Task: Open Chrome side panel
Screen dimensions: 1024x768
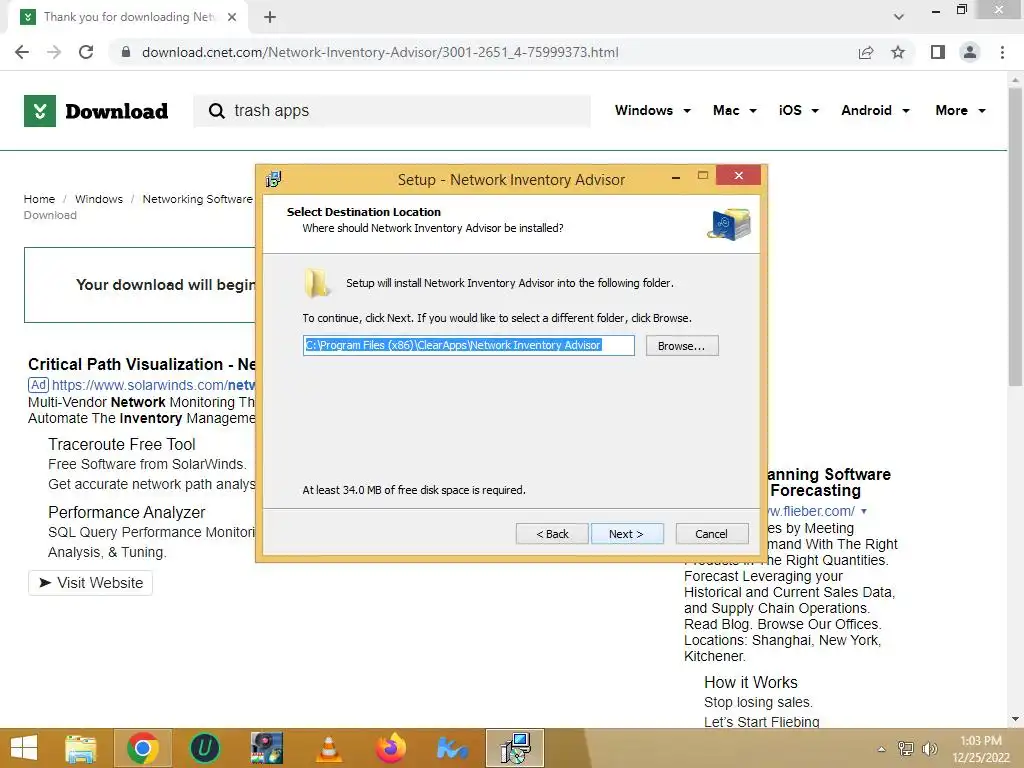Action: [938, 52]
